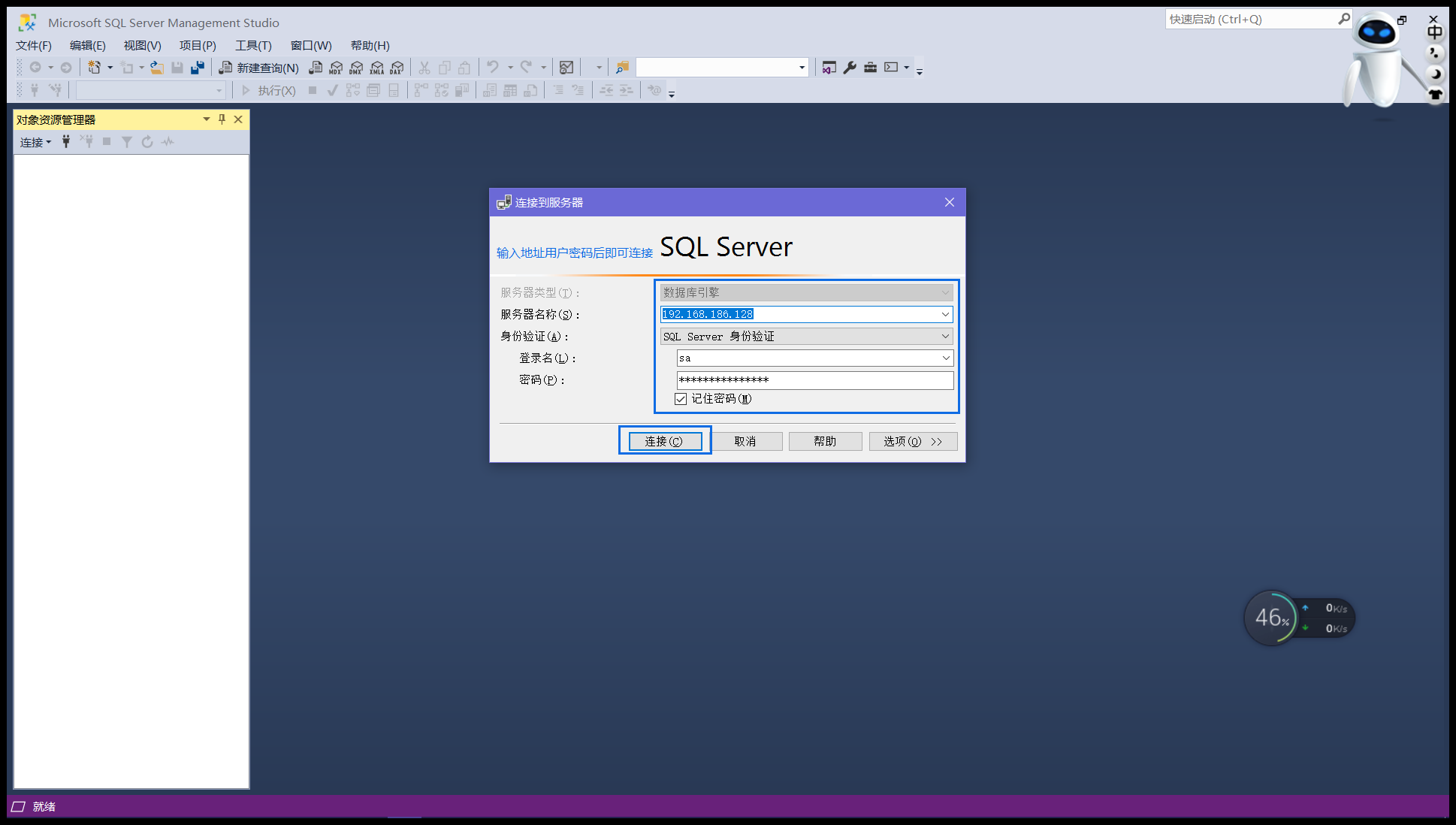Screen dimensions: 1456x825
Task: Click the DAX query icon
Action: coord(397,68)
